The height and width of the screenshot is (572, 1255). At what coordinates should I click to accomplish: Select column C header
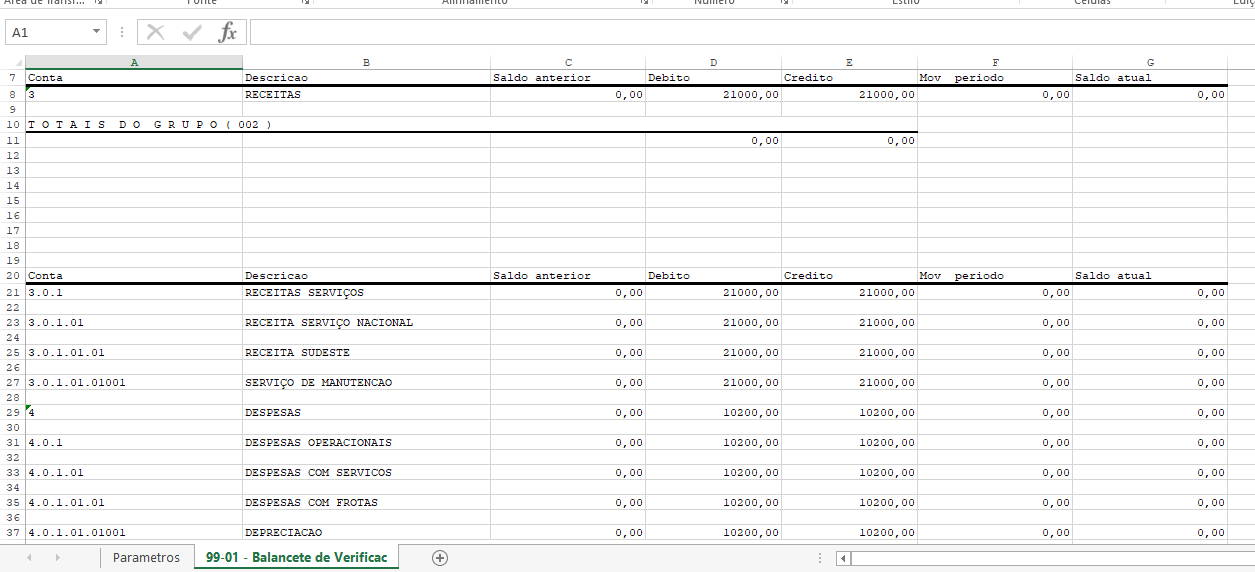coord(568,62)
